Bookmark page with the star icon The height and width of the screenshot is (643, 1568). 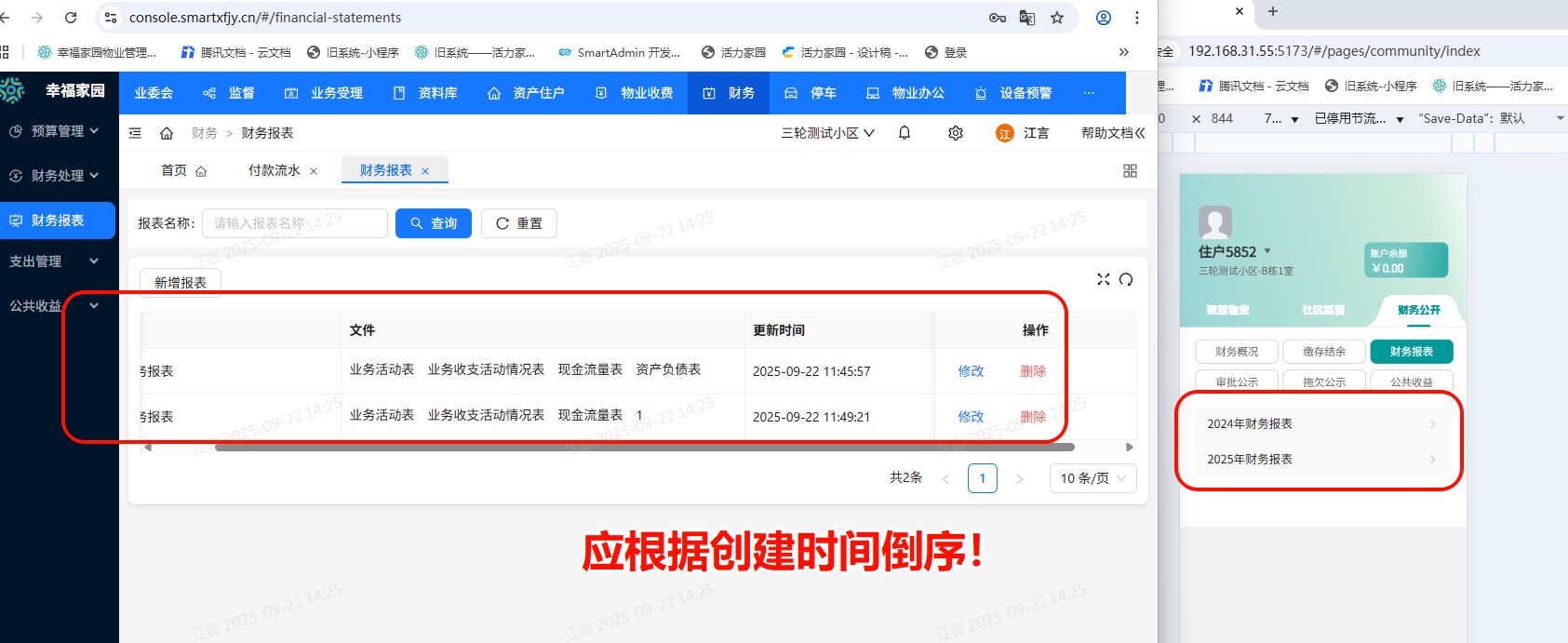[x=1057, y=18]
